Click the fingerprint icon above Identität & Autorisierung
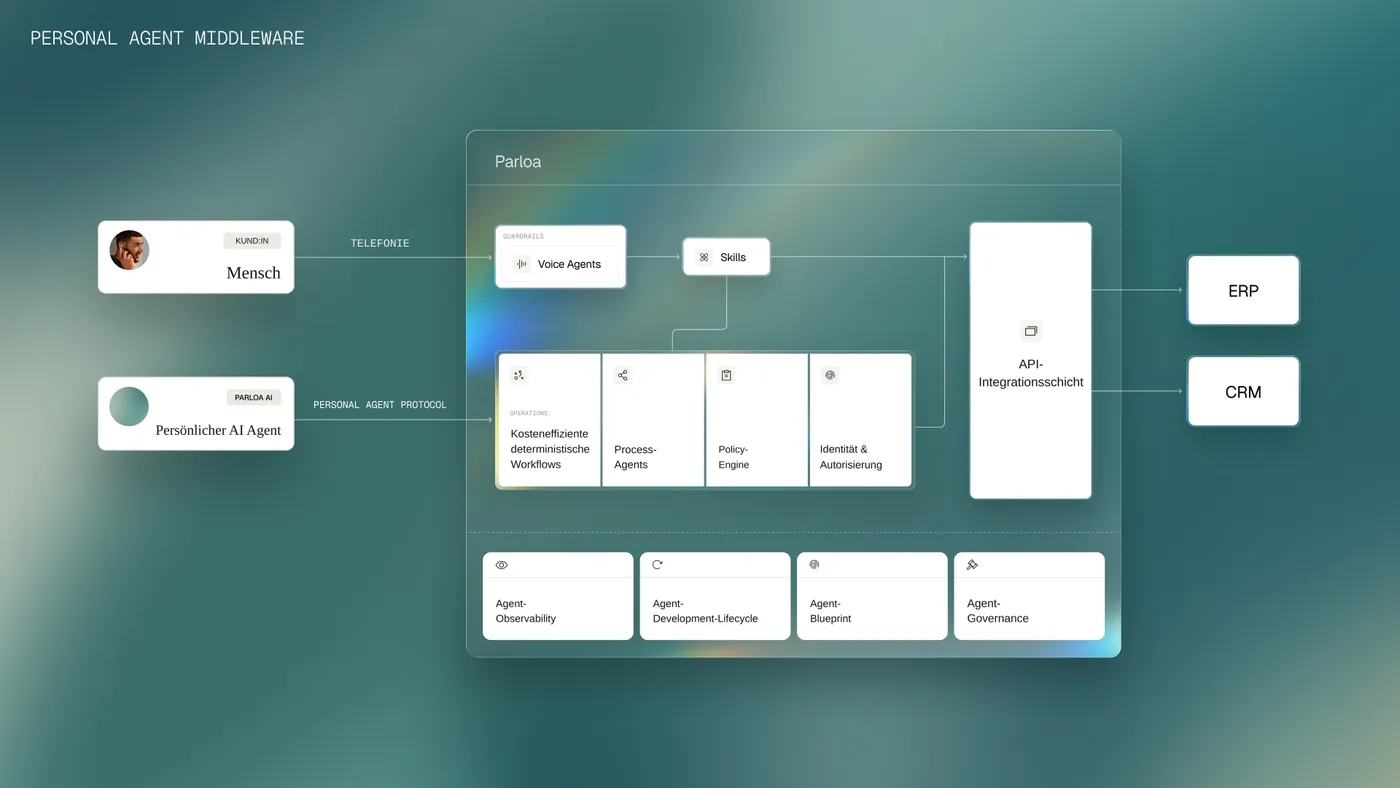Image resolution: width=1400 pixels, height=788 pixels. point(829,375)
